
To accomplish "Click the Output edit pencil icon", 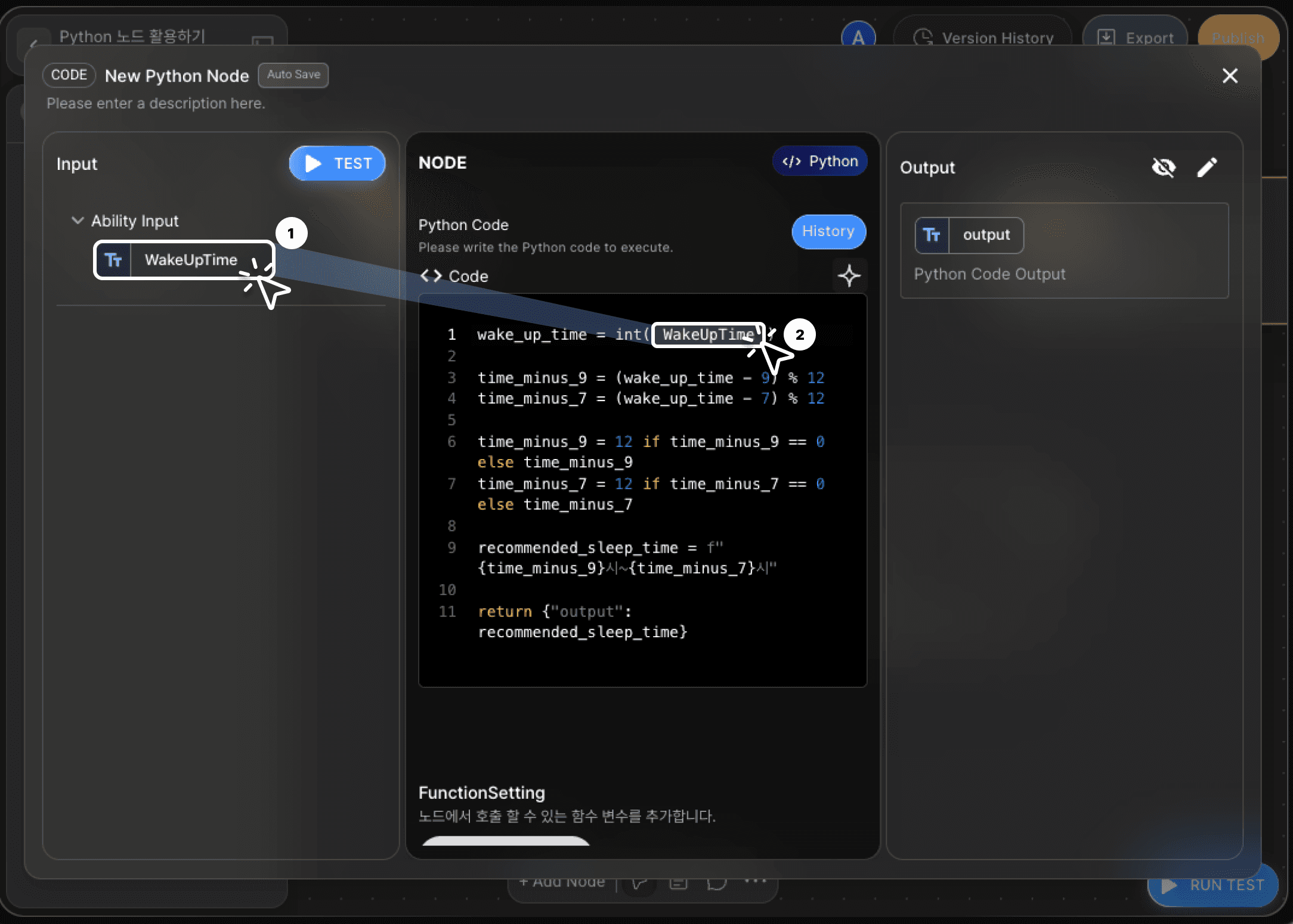I will (x=1207, y=168).
